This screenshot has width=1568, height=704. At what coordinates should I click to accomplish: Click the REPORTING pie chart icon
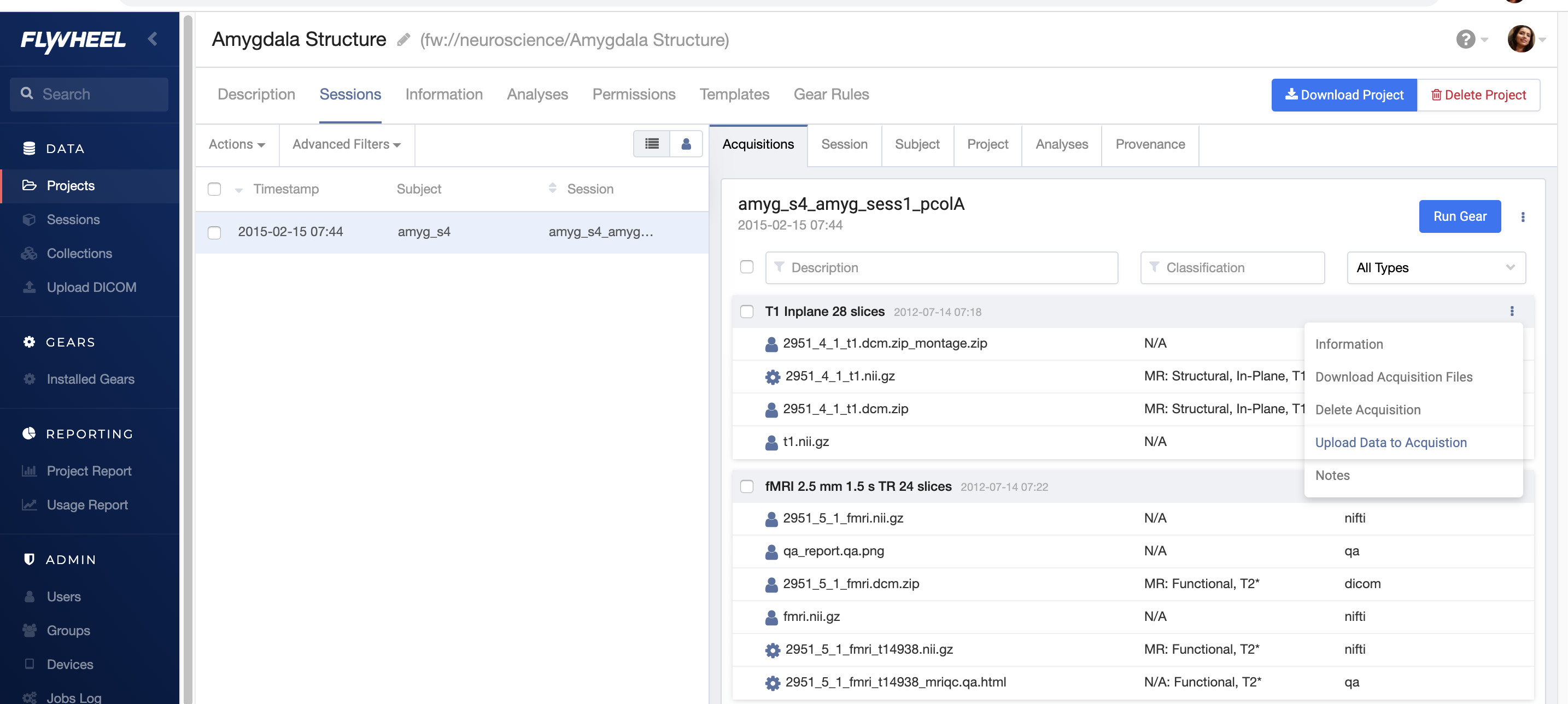pyautogui.click(x=28, y=433)
